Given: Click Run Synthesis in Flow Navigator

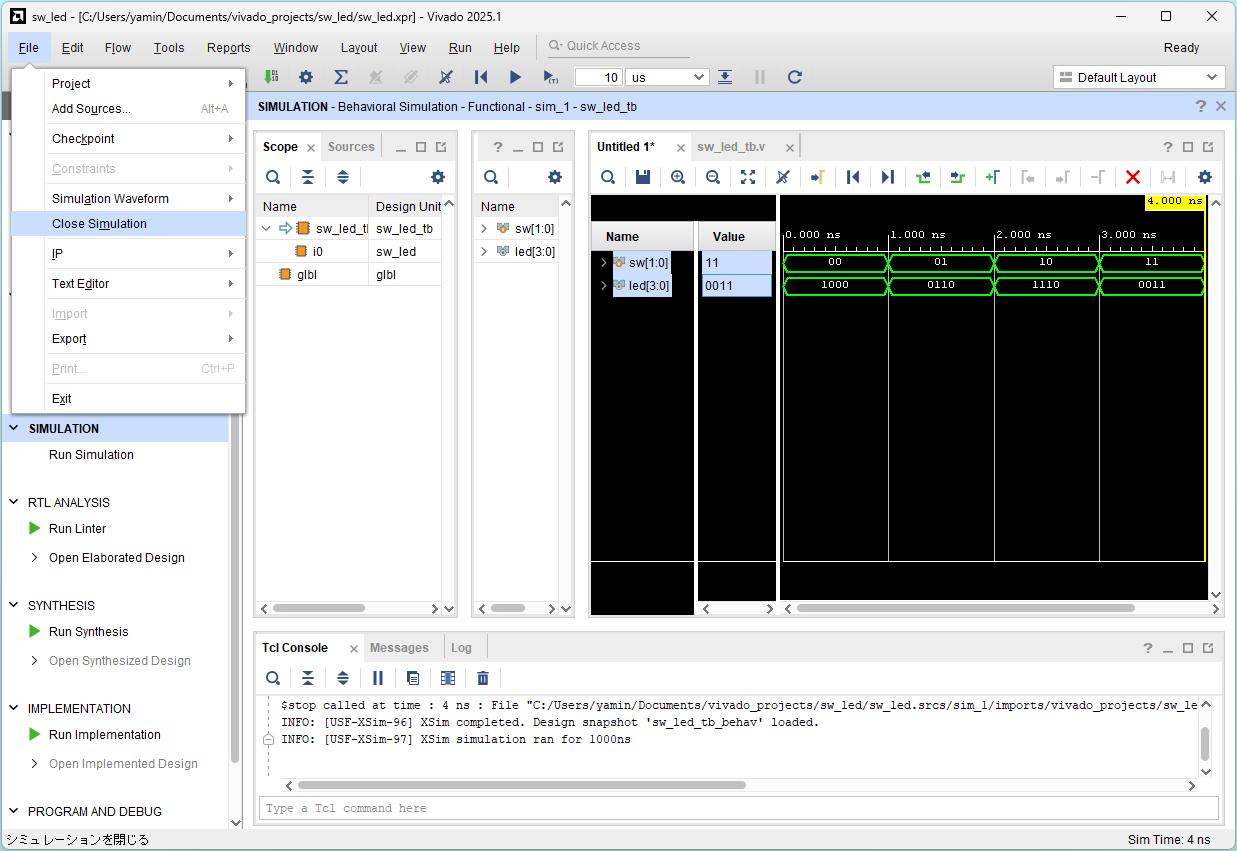Looking at the screenshot, I should [88, 632].
